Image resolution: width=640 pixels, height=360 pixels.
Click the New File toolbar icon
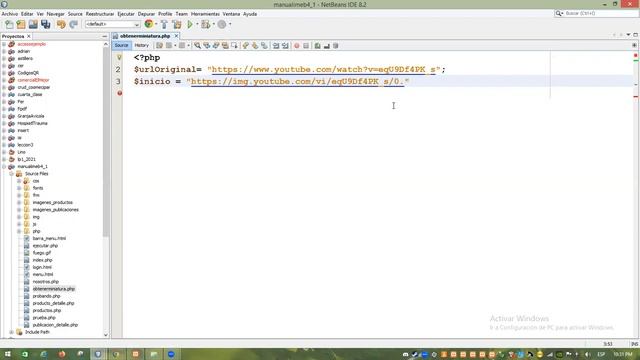pos(9,24)
